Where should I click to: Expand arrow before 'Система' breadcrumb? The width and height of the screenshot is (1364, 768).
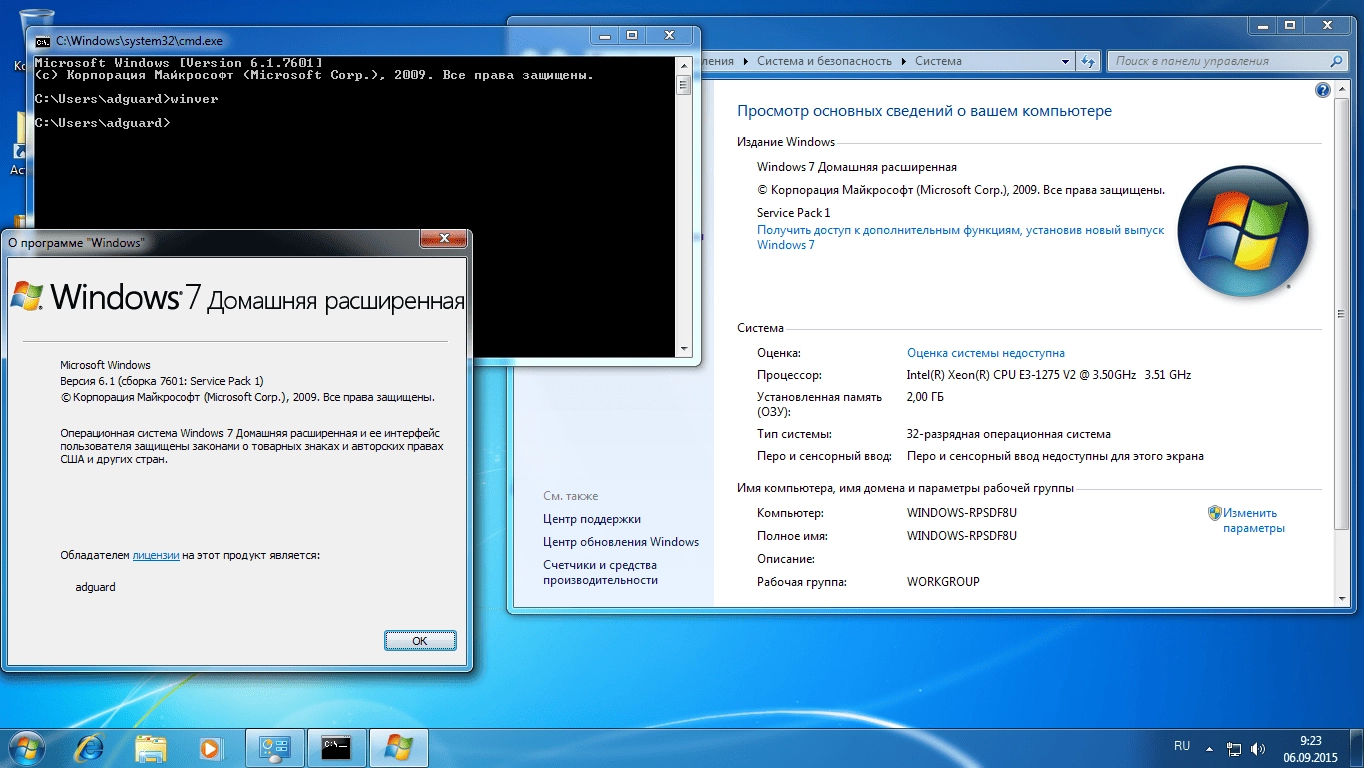point(903,61)
